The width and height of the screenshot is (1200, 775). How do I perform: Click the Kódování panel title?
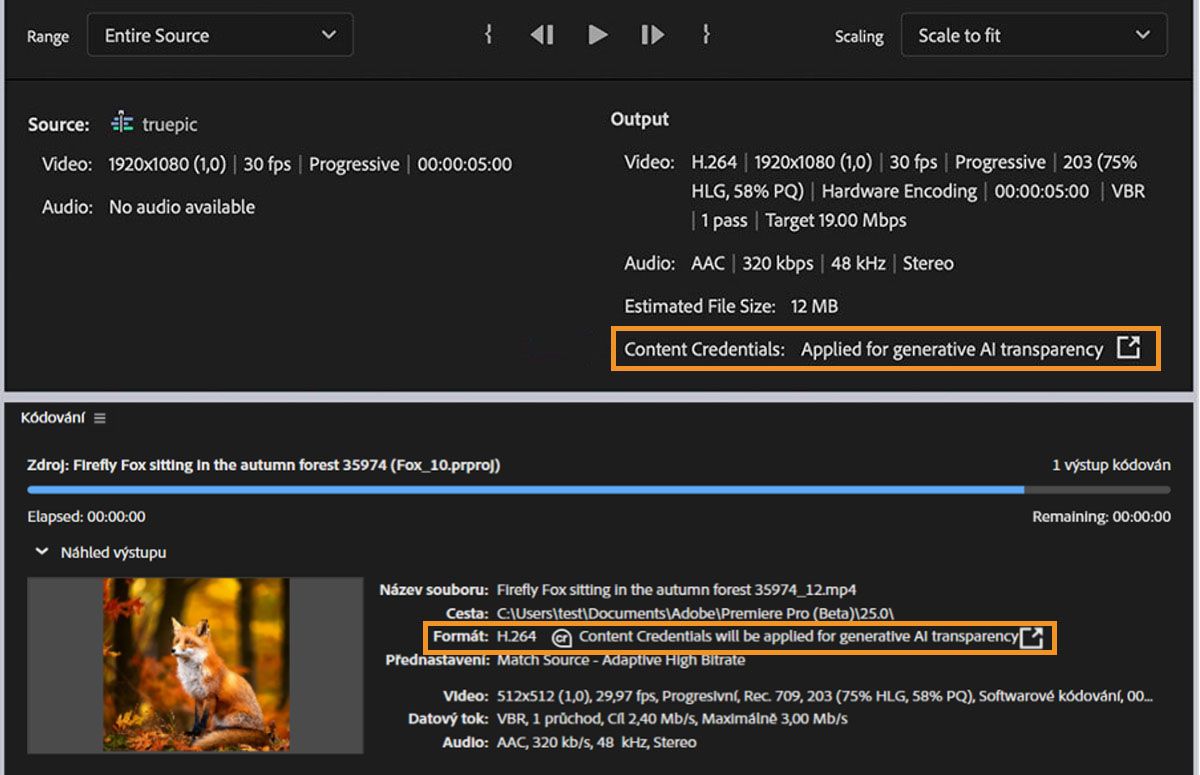pyautogui.click(x=53, y=418)
